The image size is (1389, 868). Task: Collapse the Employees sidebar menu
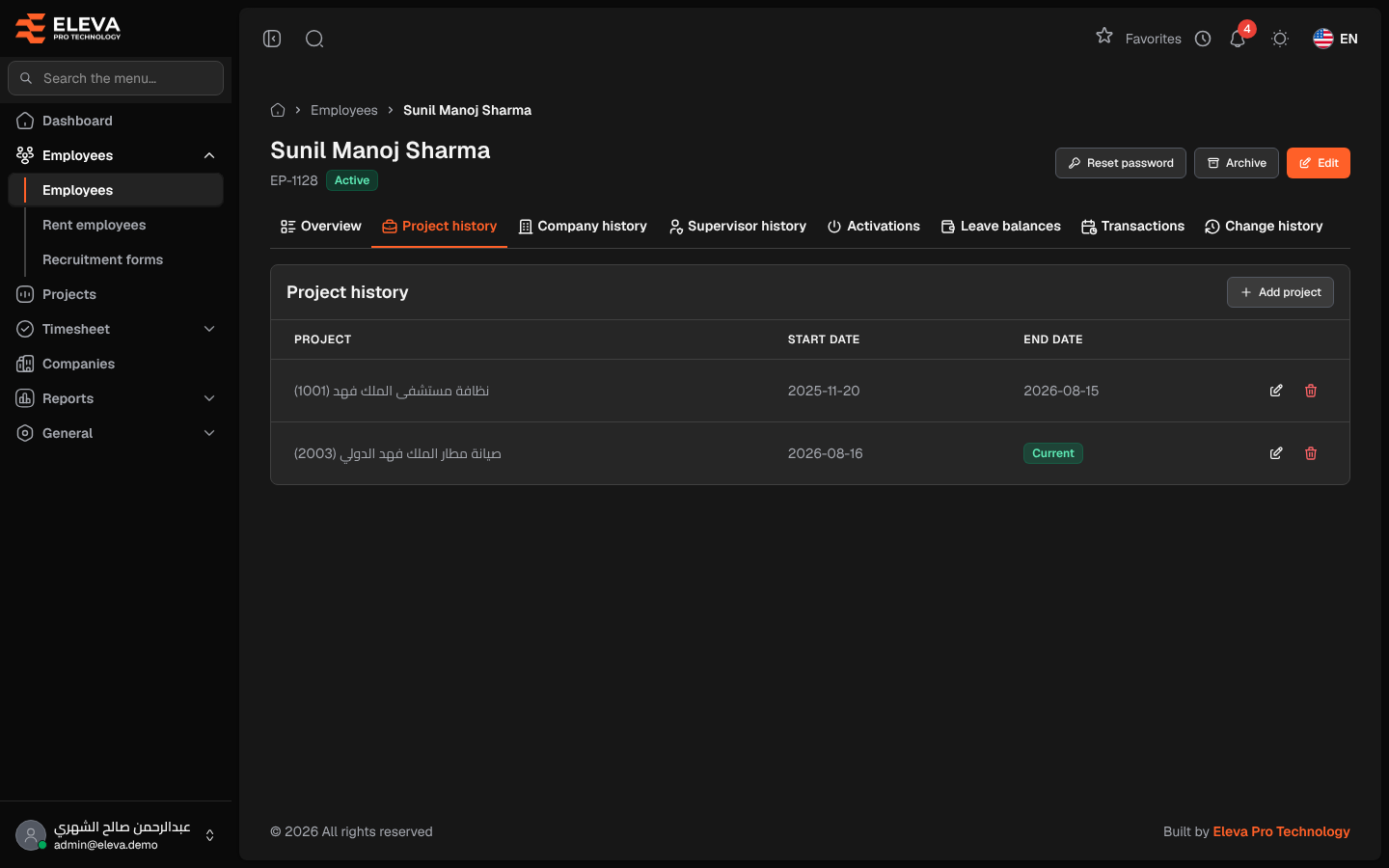click(x=209, y=155)
